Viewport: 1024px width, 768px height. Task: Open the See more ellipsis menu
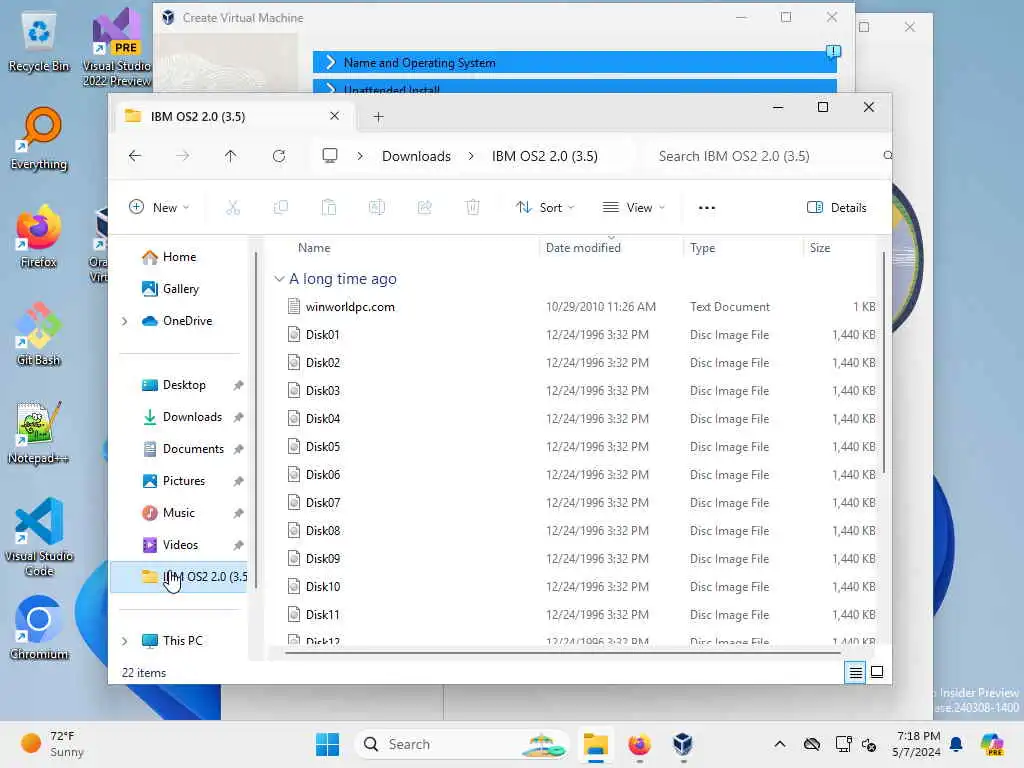point(707,208)
